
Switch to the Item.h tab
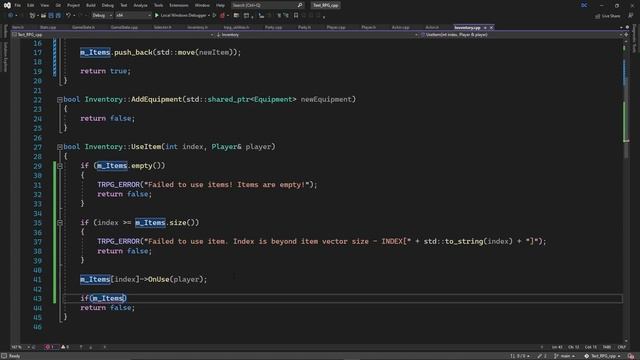pyautogui.click(x=18, y=27)
